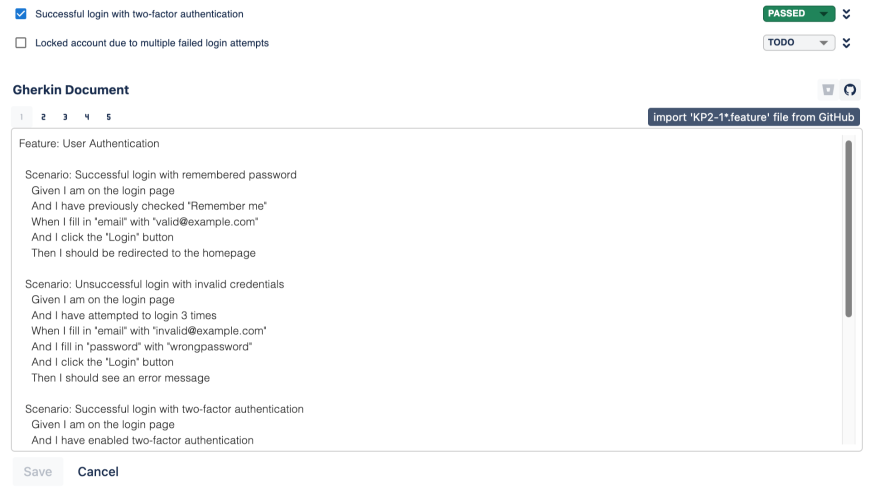Switch to Gherkin document tab 5
Screen dimensions: 870x494
pyautogui.click(x=108, y=117)
